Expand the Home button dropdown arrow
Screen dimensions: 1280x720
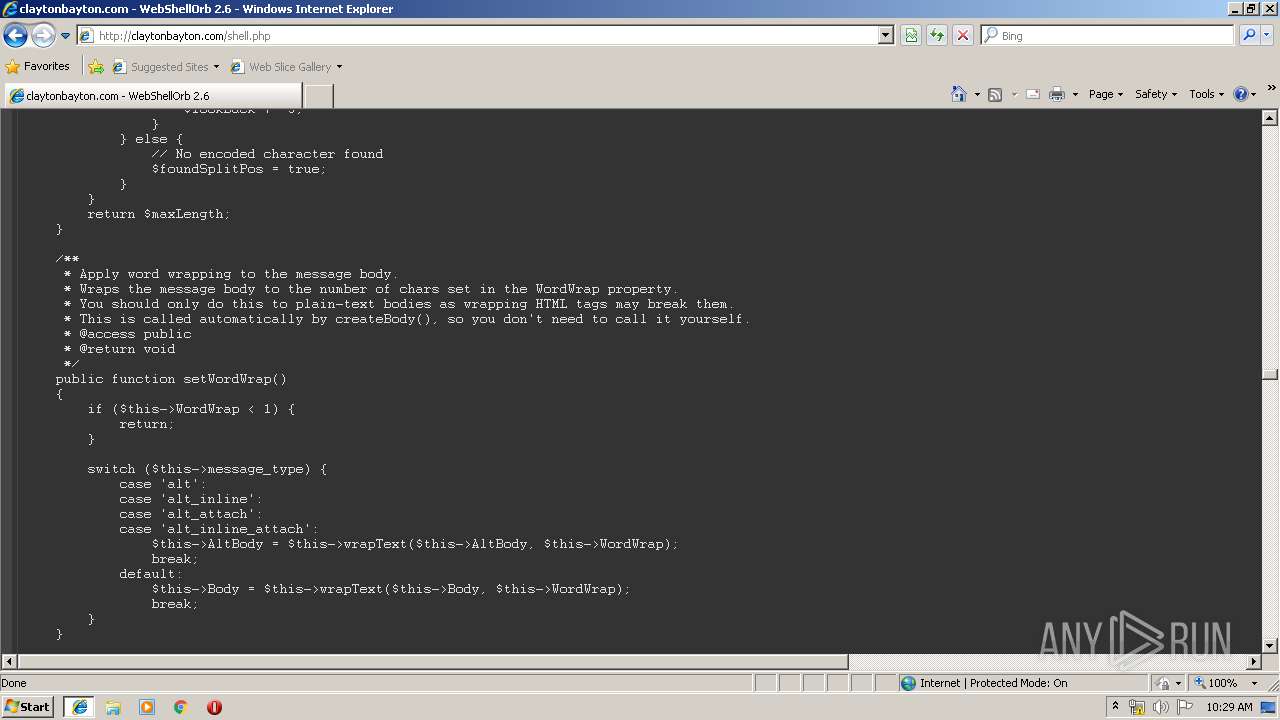coord(976,95)
